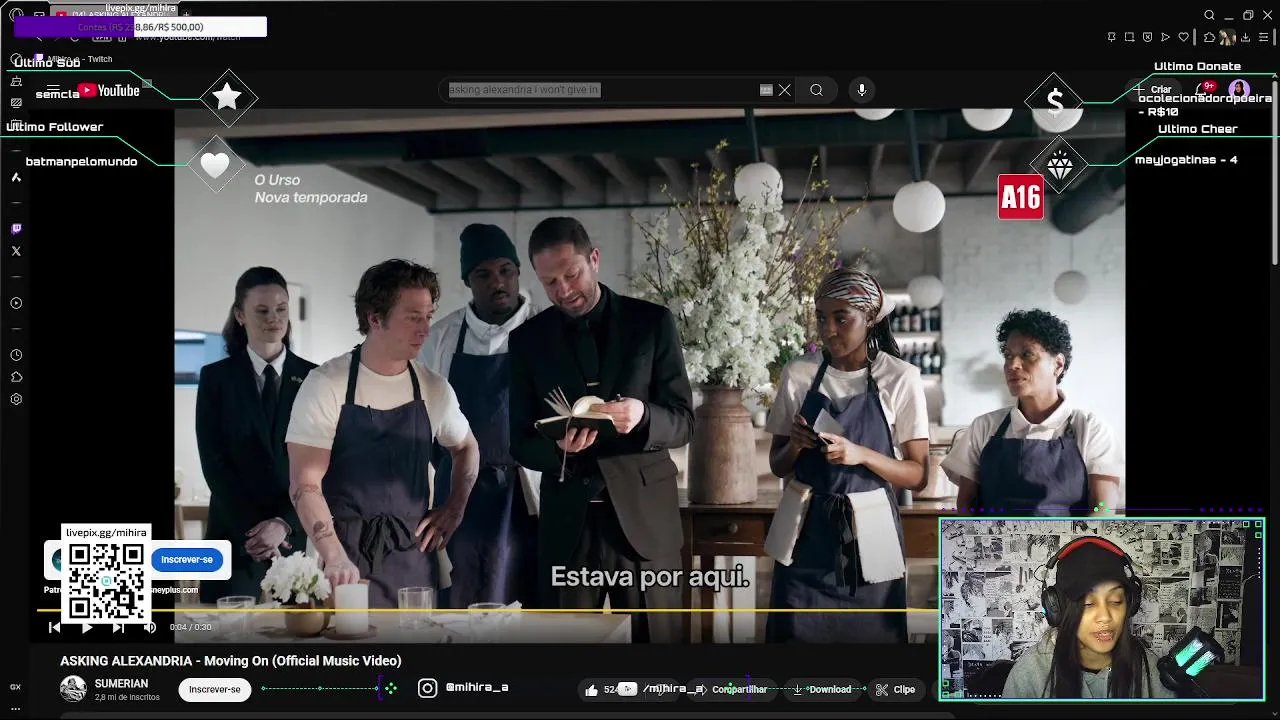Skip to the next video
Viewport: 1280px width, 720px height.
point(118,627)
